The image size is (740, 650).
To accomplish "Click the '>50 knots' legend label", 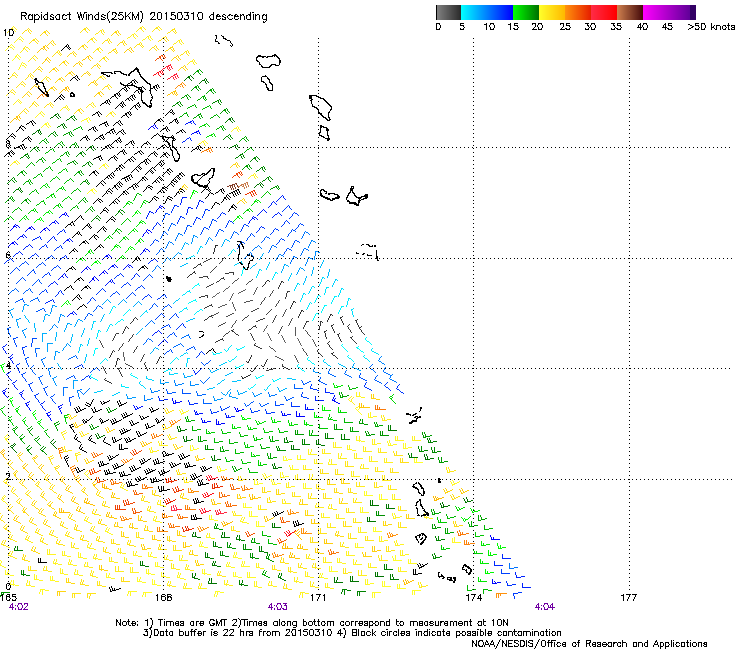I will tap(711, 27).
